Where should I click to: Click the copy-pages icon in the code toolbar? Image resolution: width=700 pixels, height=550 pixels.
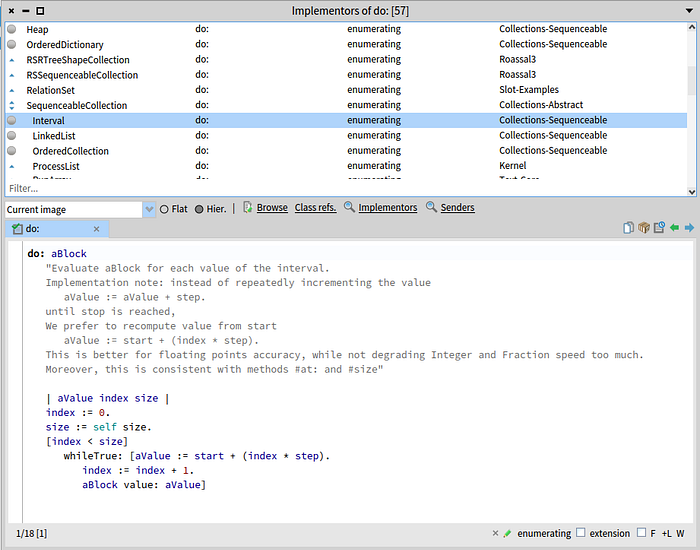pyautogui.click(x=628, y=228)
